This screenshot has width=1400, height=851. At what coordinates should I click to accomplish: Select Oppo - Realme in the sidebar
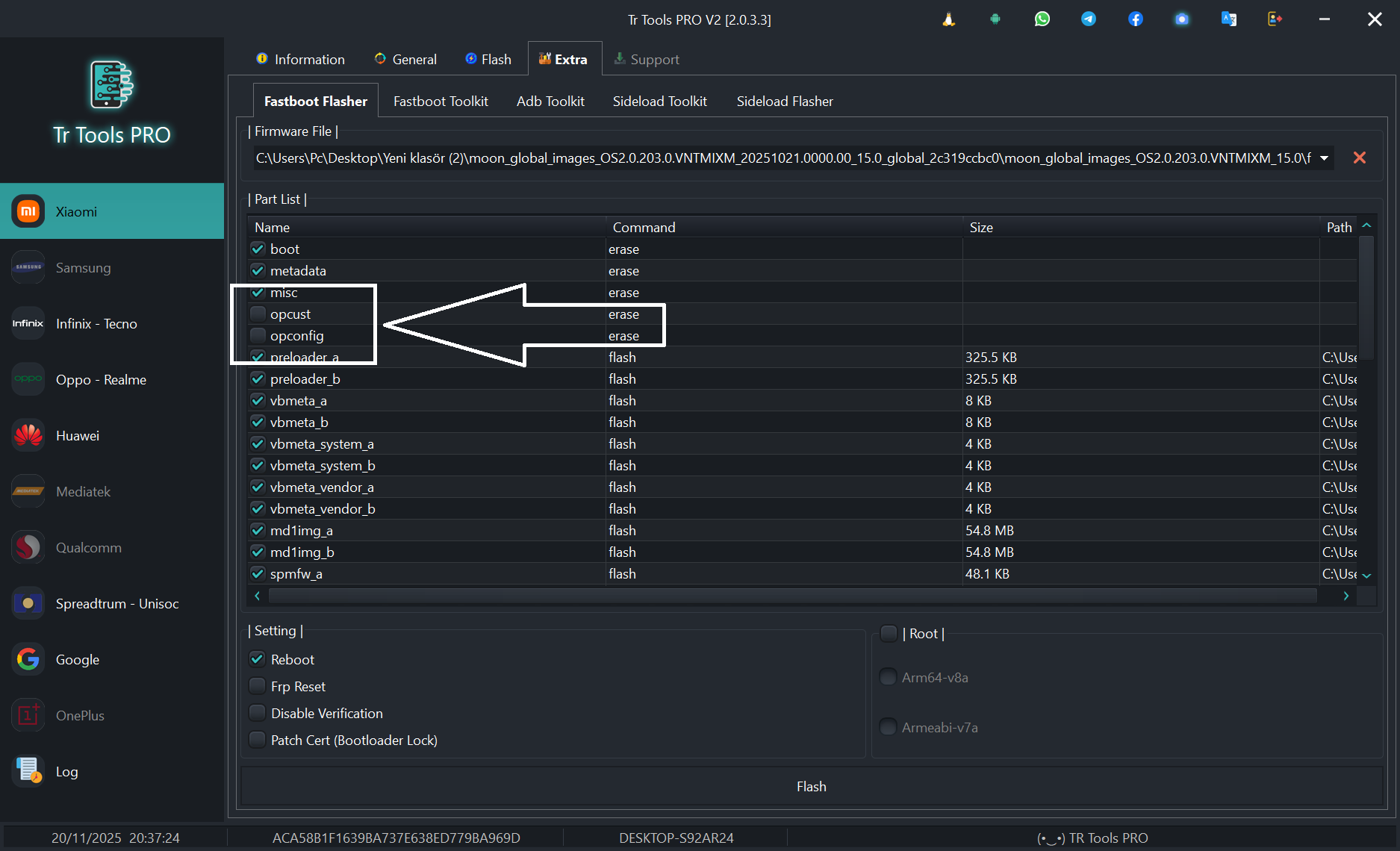(x=112, y=379)
